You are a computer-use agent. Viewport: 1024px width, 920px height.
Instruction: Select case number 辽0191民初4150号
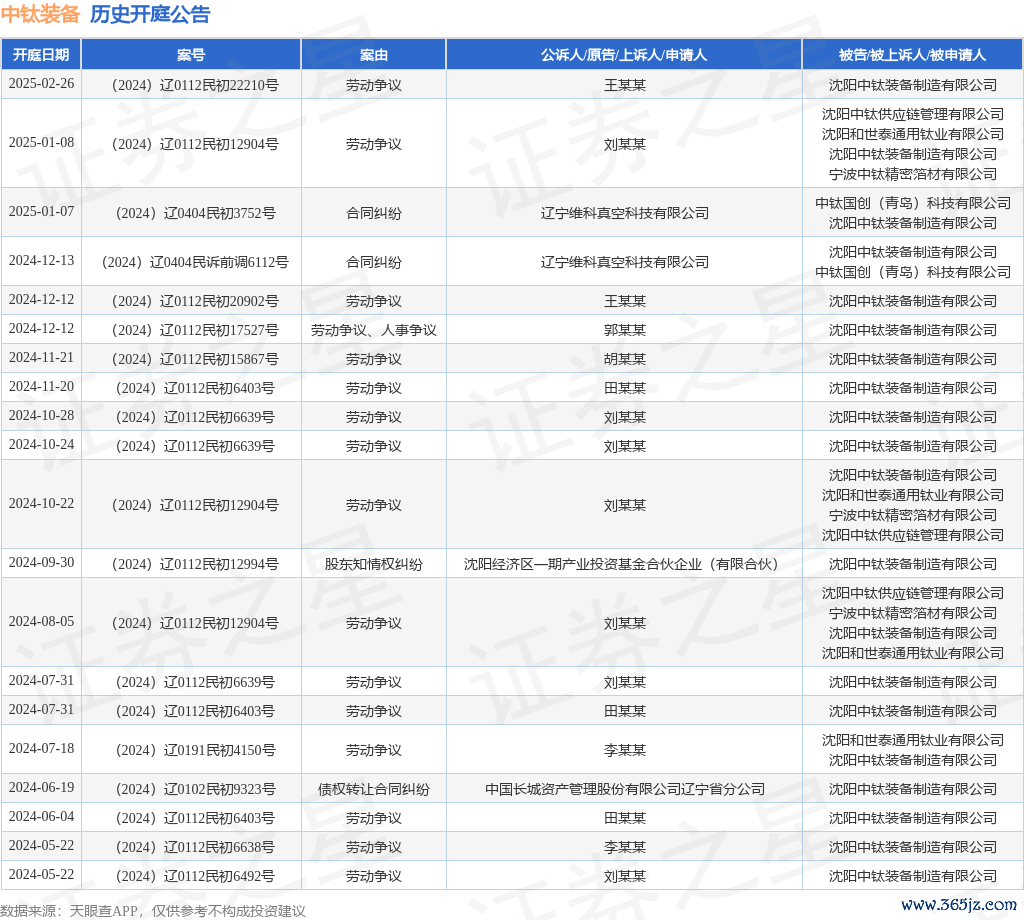click(x=195, y=750)
